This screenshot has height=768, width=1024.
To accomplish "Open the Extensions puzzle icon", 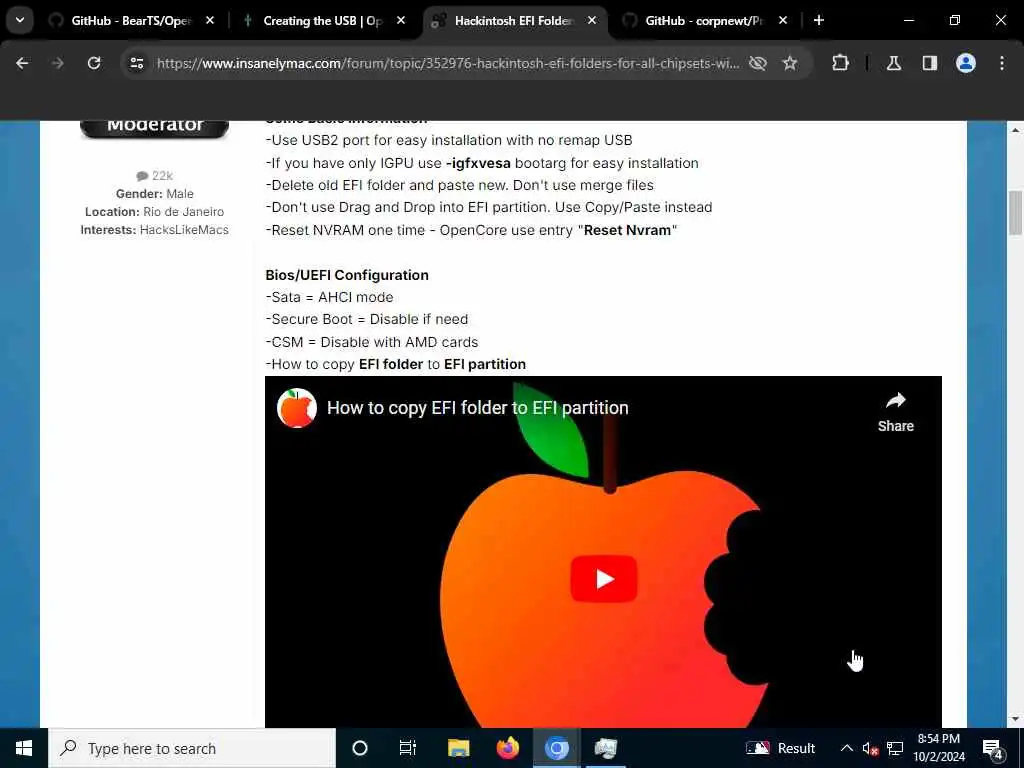I will coord(840,63).
